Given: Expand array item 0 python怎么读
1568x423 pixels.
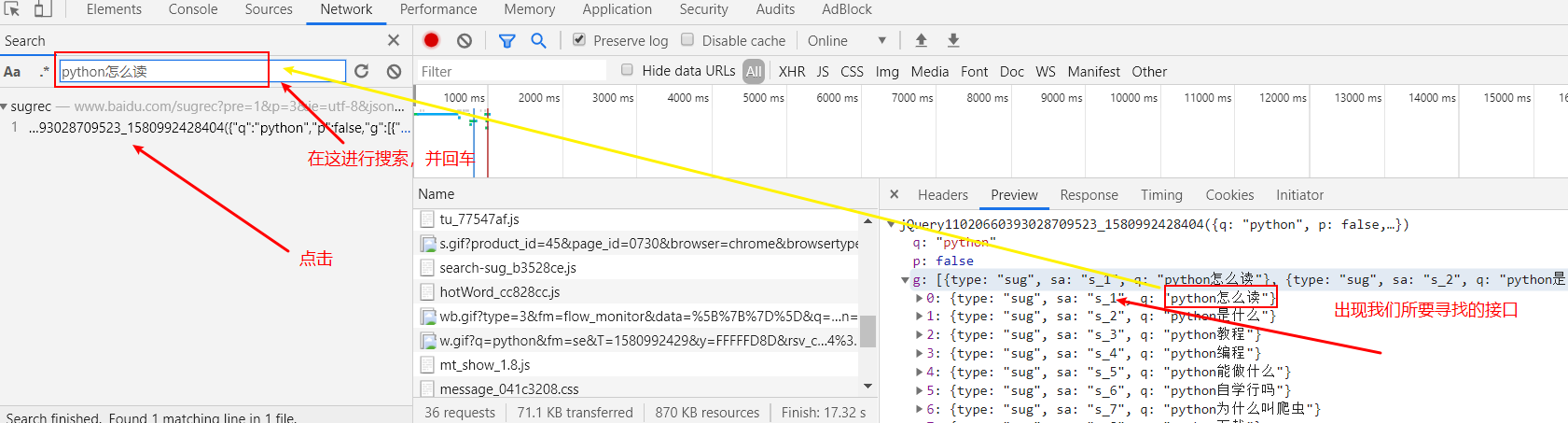Looking at the screenshot, I should [x=919, y=299].
